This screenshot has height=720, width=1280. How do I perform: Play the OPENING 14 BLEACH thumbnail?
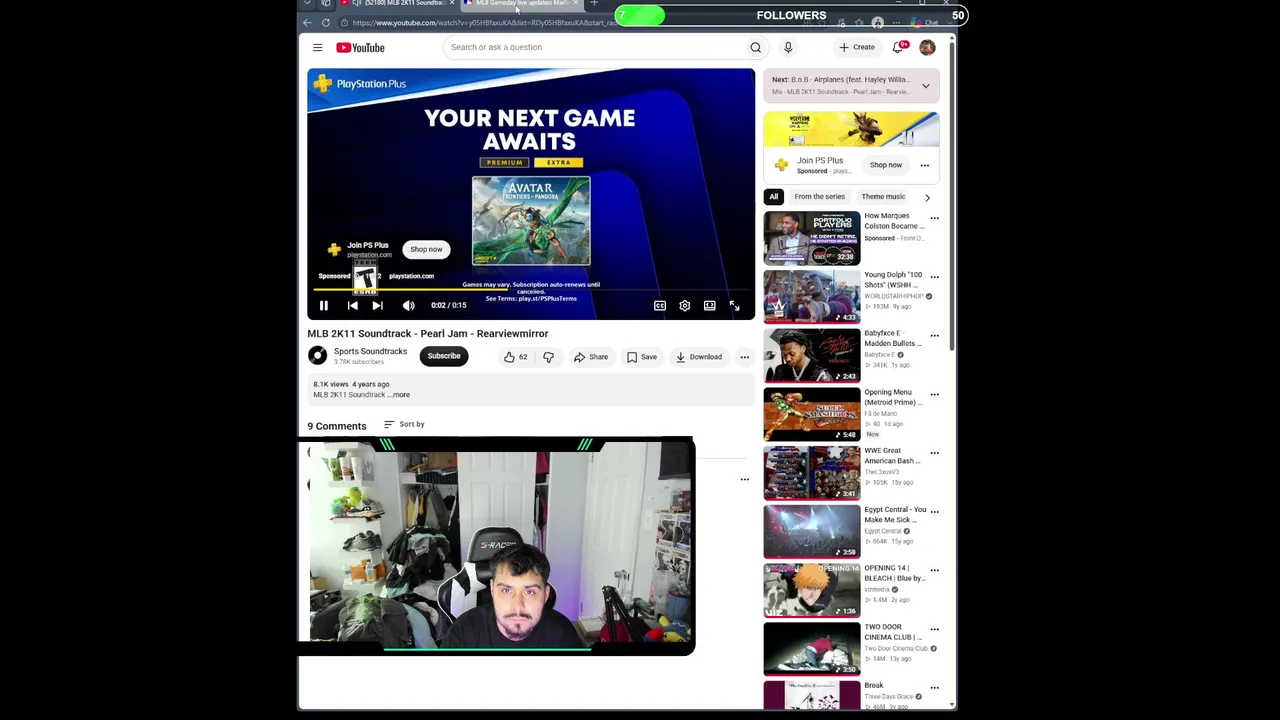[x=811, y=591]
